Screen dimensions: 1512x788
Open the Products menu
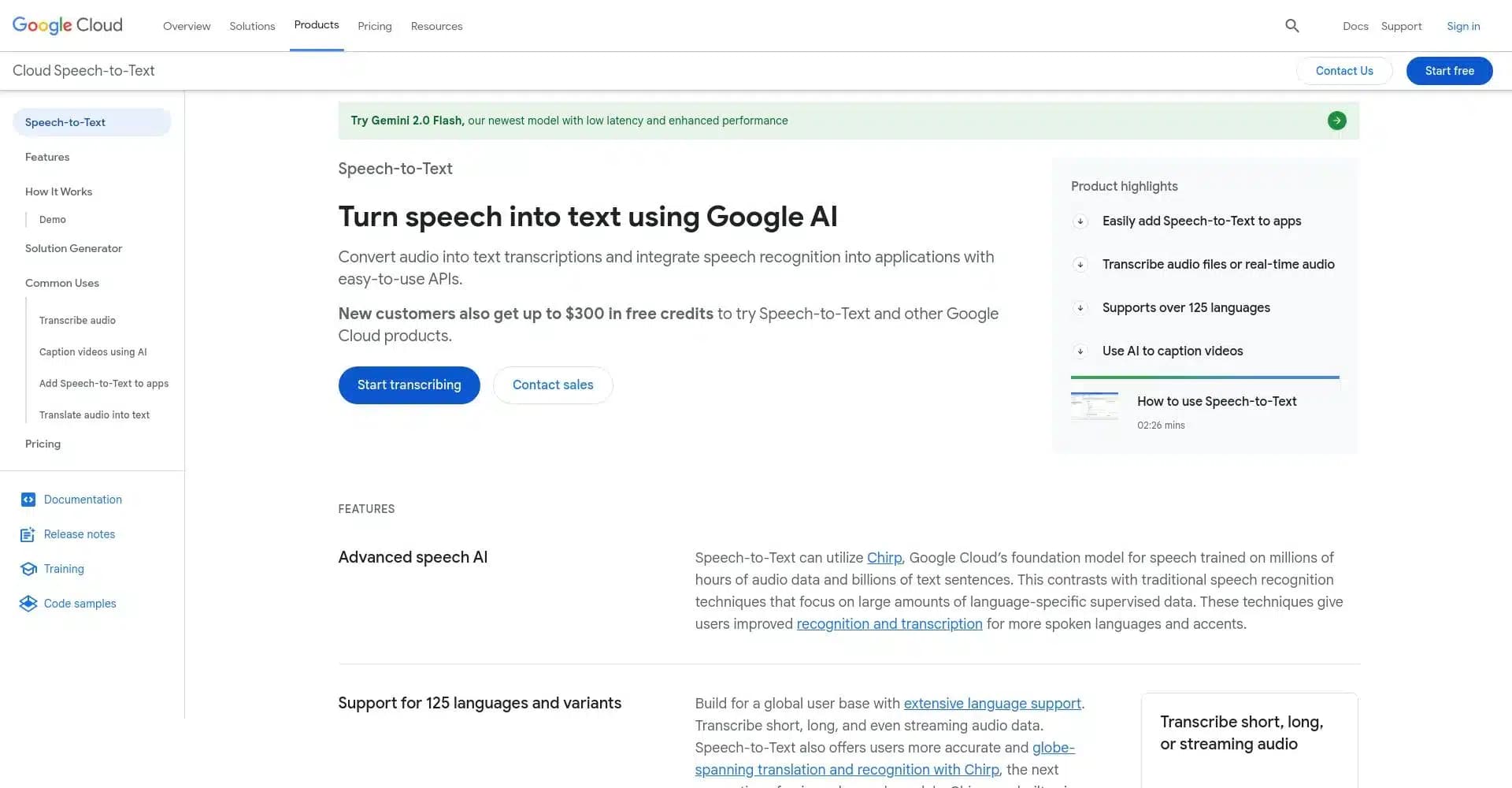click(316, 24)
